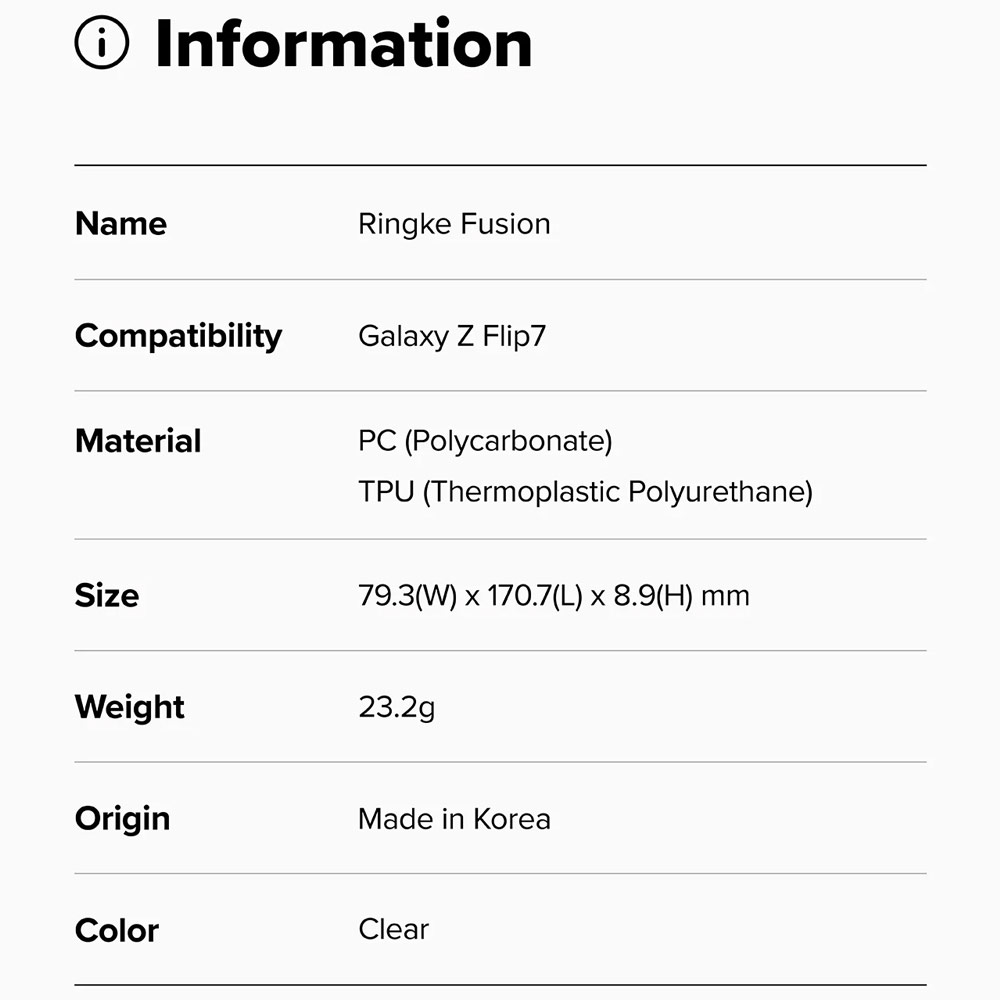Image resolution: width=1000 pixels, height=1000 pixels.
Task: Click the Made in Korea text
Action: pyautogui.click(x=454, y=819)
